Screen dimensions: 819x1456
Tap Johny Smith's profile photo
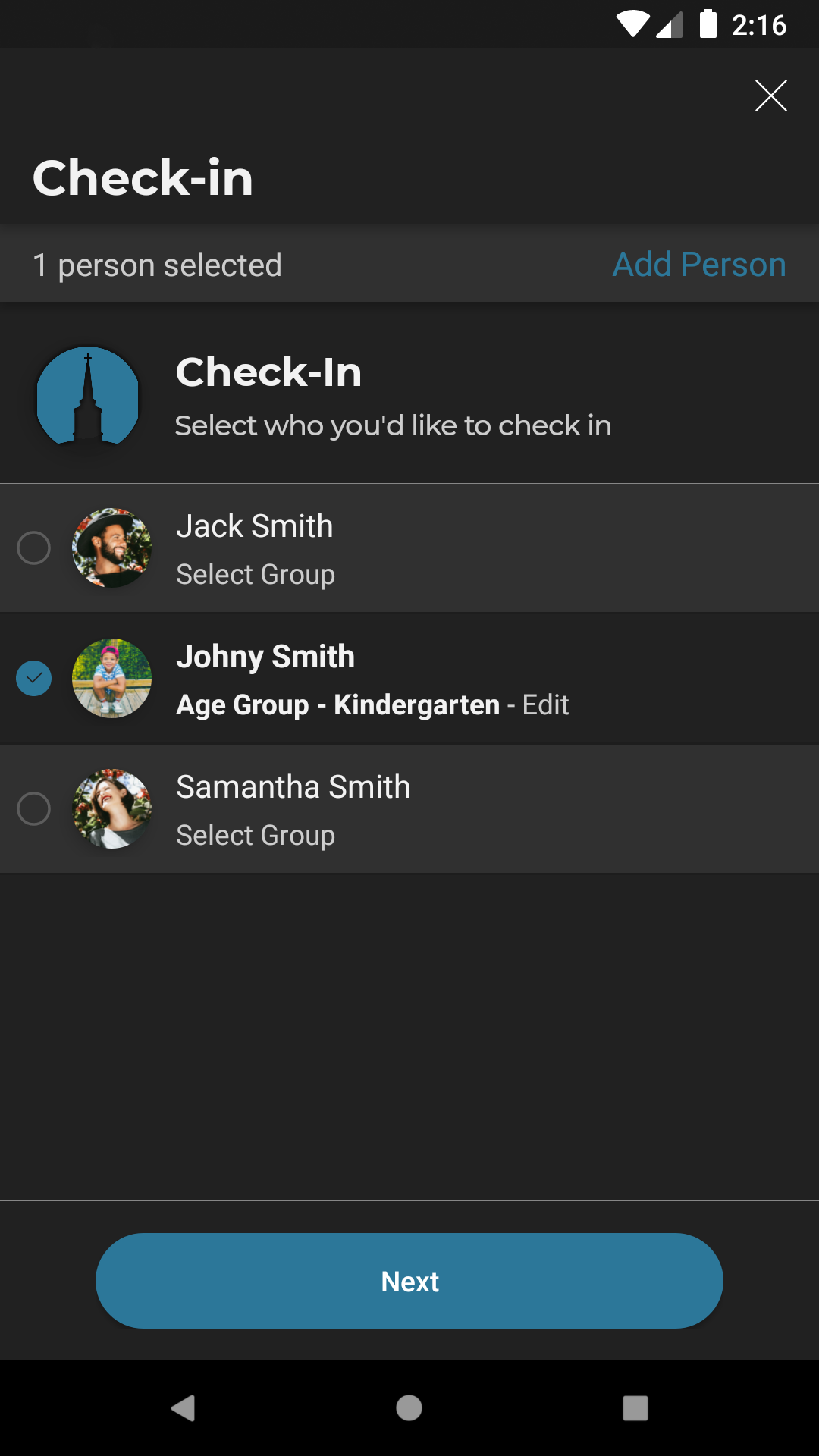(x=111, y=678)
